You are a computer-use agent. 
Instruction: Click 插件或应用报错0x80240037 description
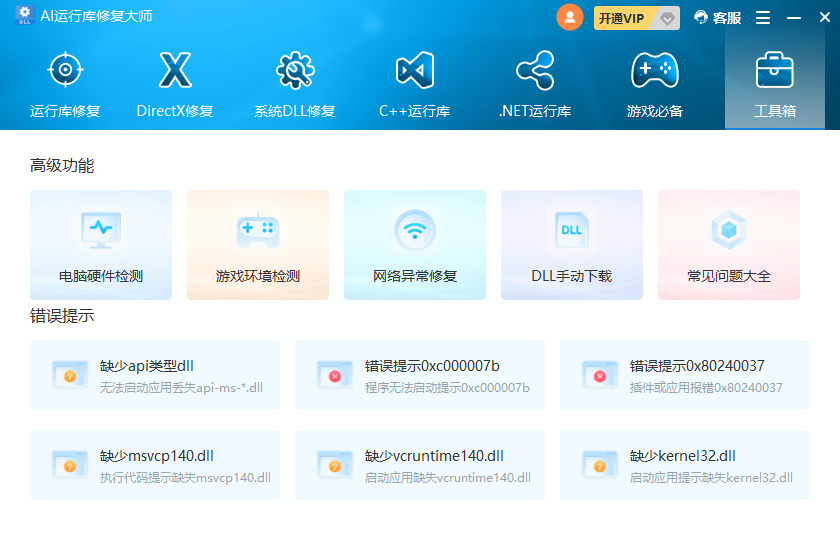click(x=706, y=388)
